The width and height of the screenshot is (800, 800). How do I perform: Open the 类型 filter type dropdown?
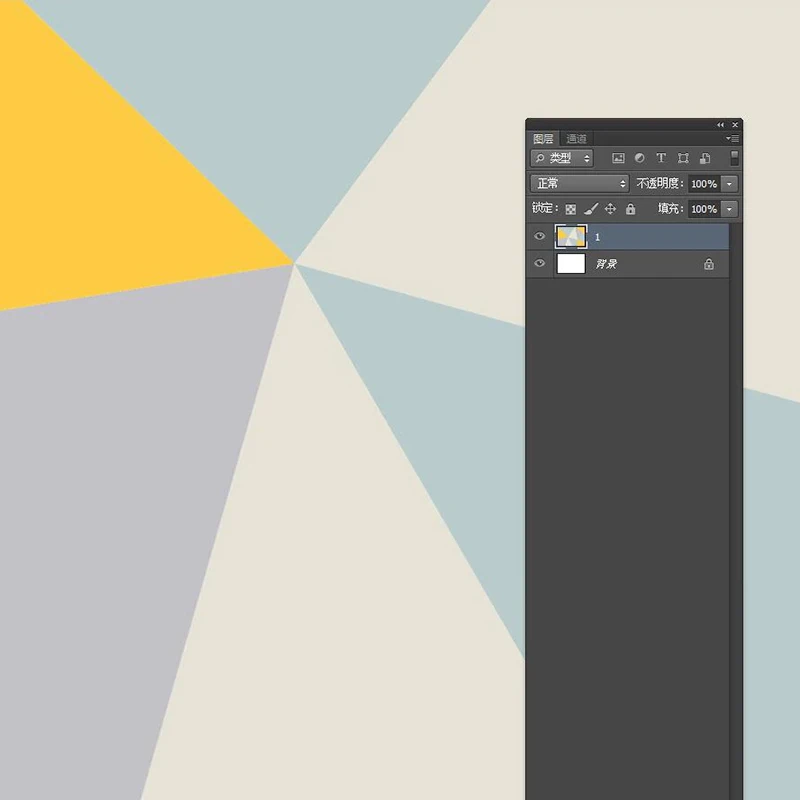[x=562, y=158]
